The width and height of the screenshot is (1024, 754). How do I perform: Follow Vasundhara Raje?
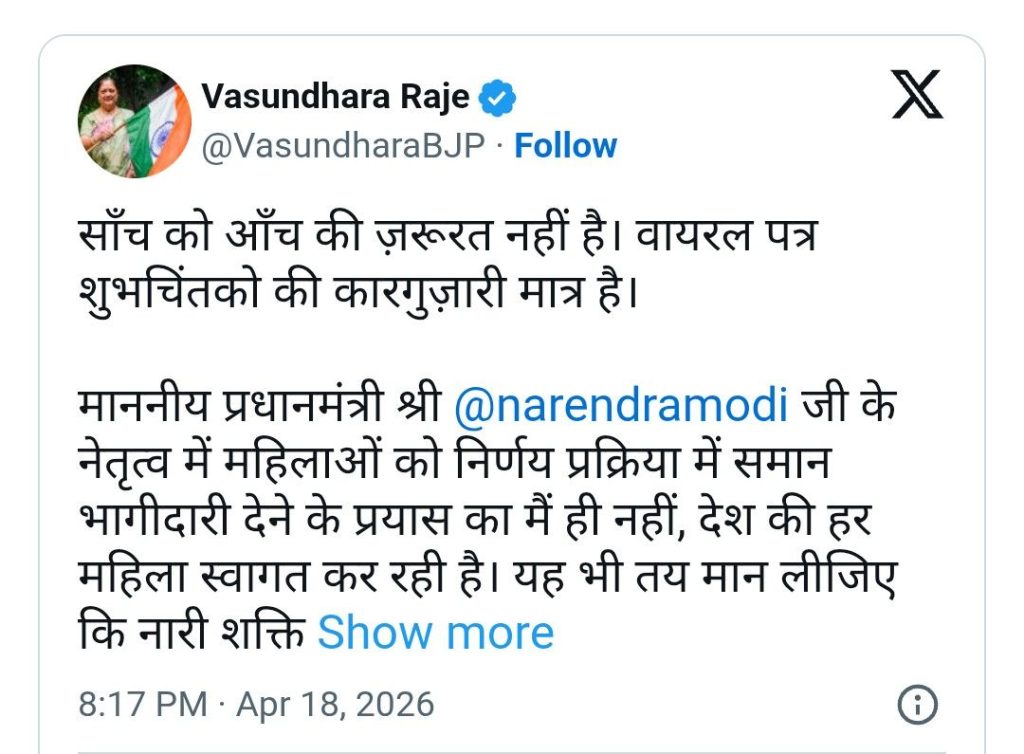pos(565,146)
